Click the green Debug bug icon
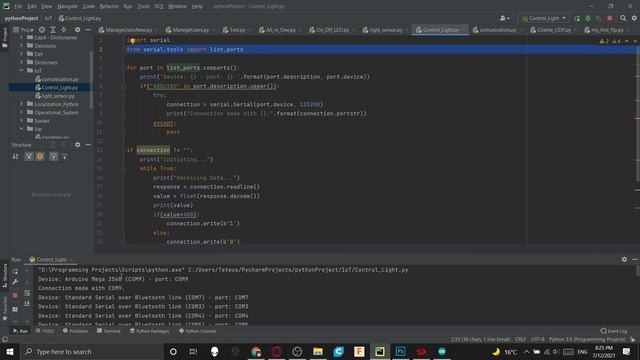 click(588, 18)
